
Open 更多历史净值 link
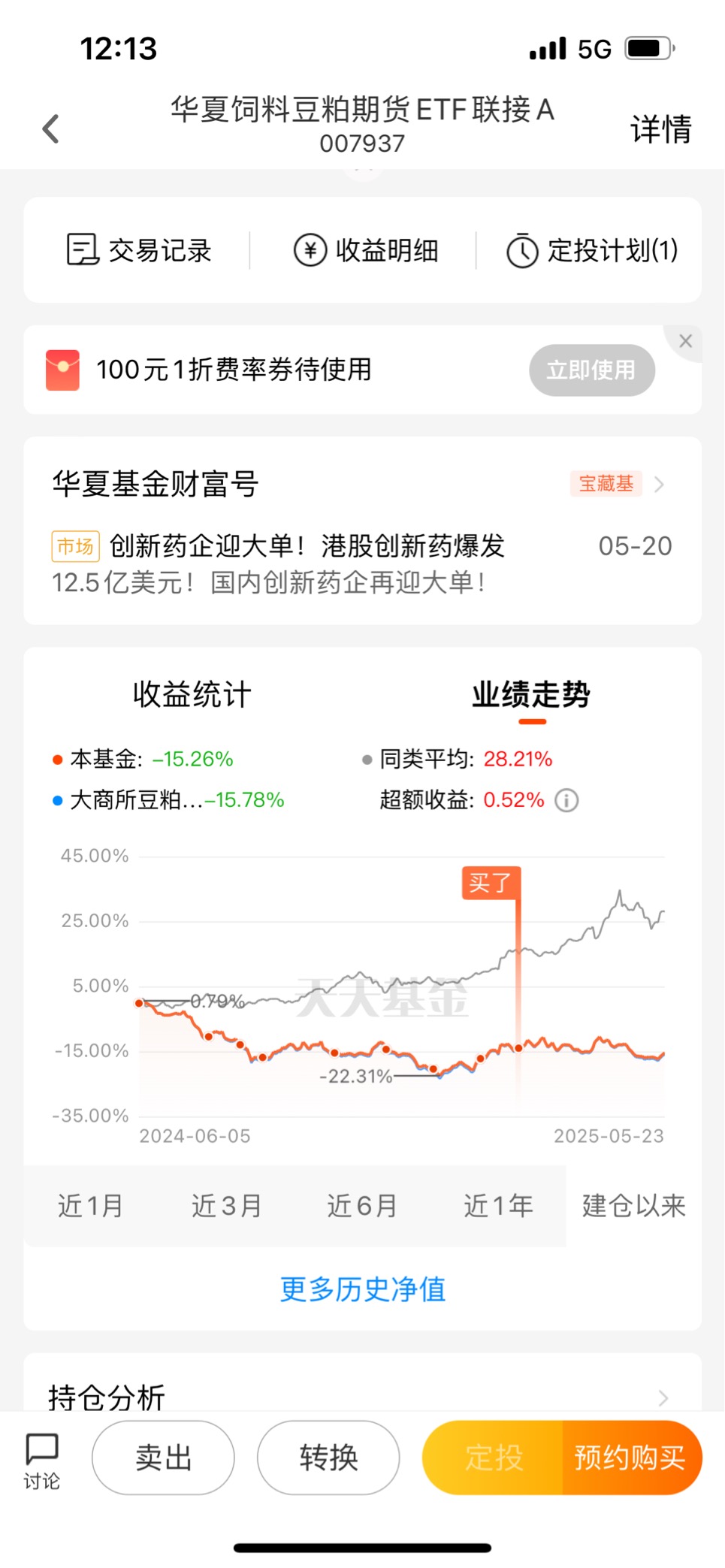[363, 1289]
